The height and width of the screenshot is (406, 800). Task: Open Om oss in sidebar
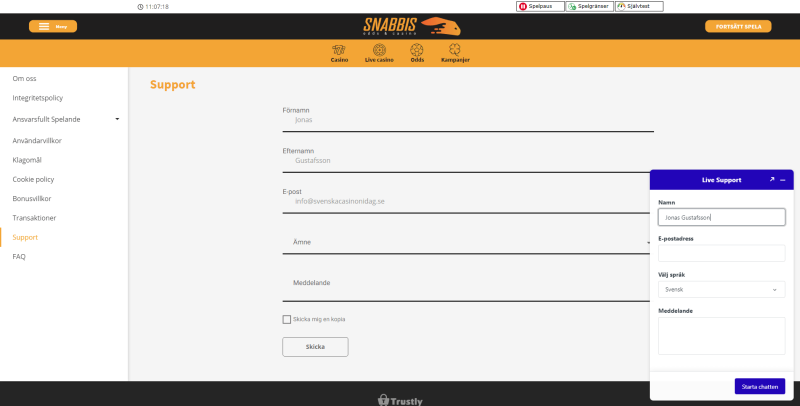pyautogui.click(x=24, y=79)
